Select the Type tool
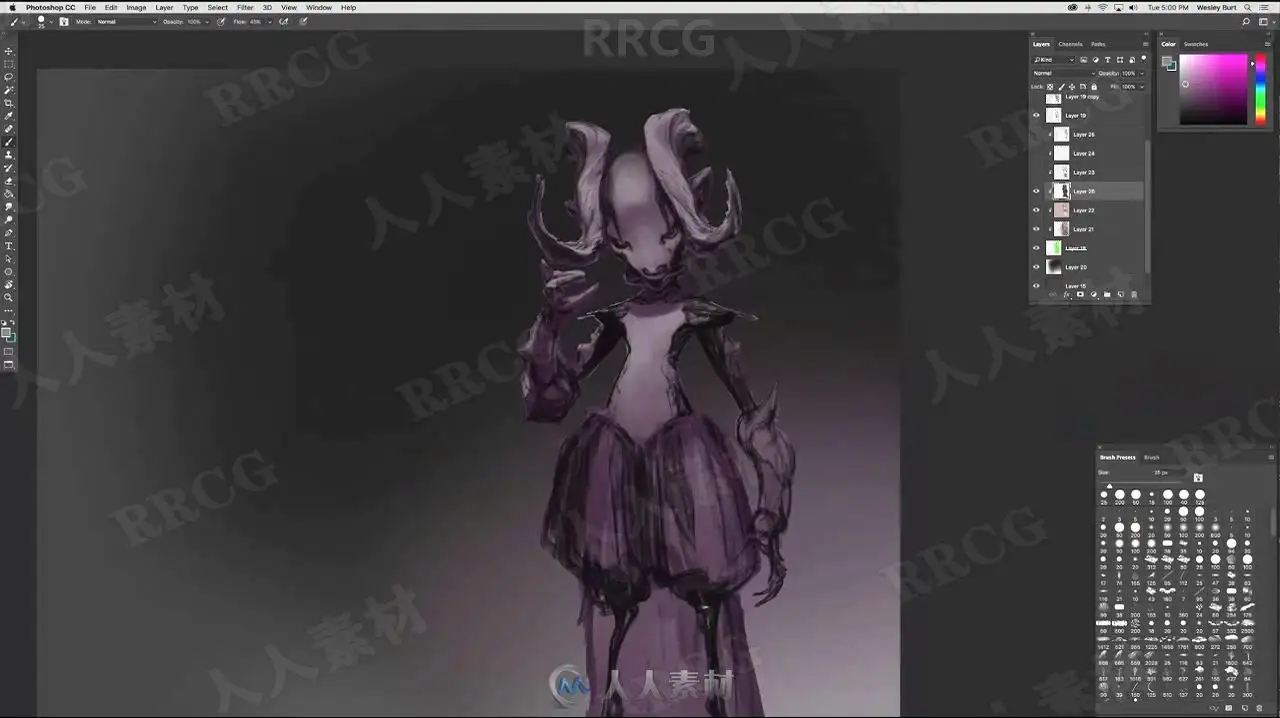 point(9,245)
